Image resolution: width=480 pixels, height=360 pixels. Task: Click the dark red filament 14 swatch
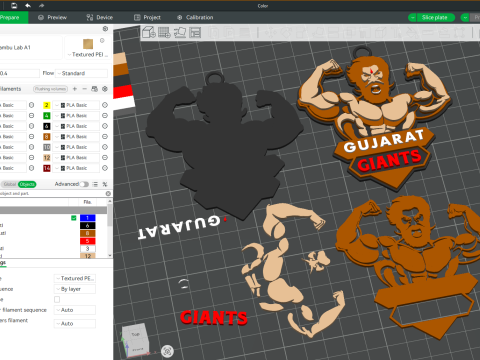pyautogui.click(x=47, y=168)
